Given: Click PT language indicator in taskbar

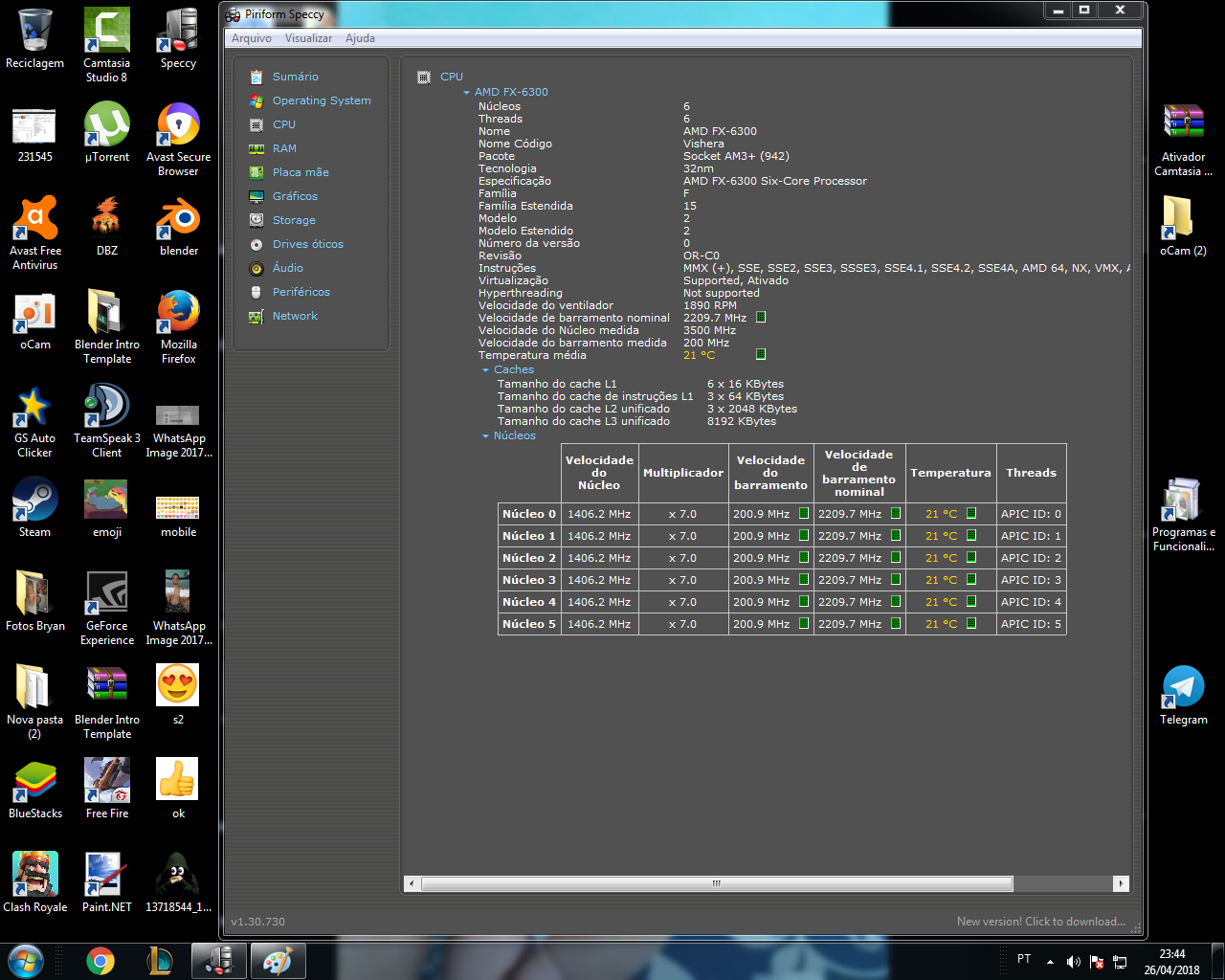Looking at the screenshot, I should (1024, 959).
